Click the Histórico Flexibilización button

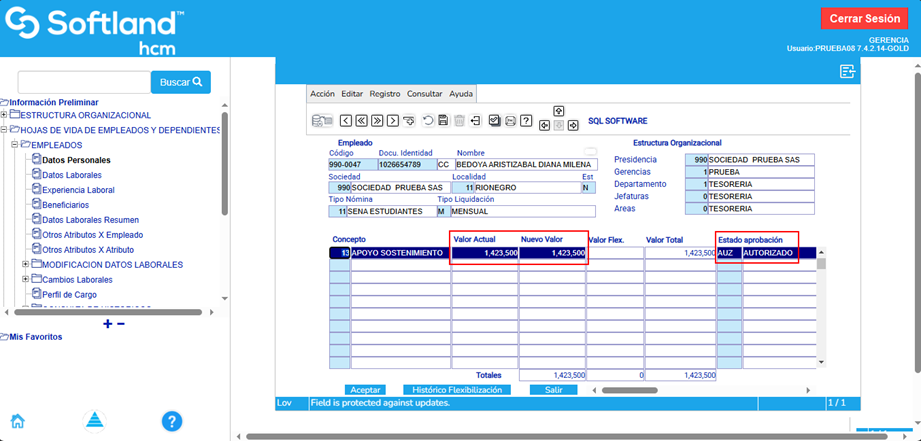pos(457,390)
